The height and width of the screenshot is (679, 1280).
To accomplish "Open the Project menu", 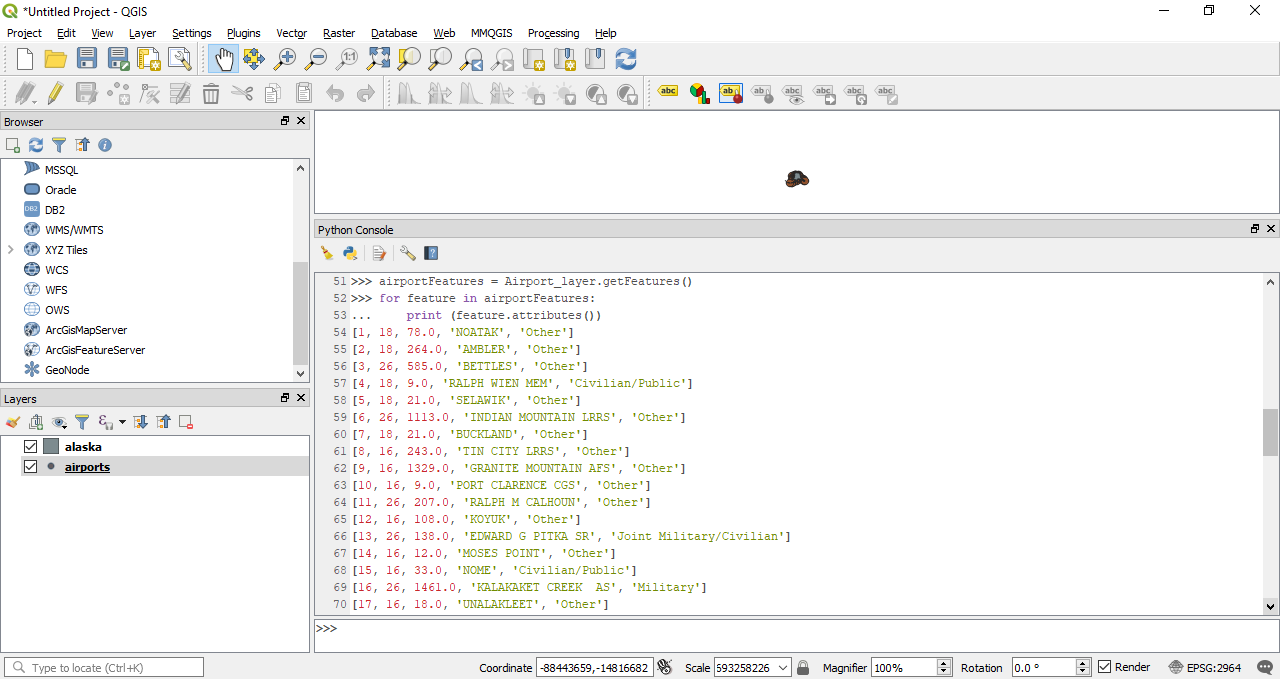I will (24, 33).
